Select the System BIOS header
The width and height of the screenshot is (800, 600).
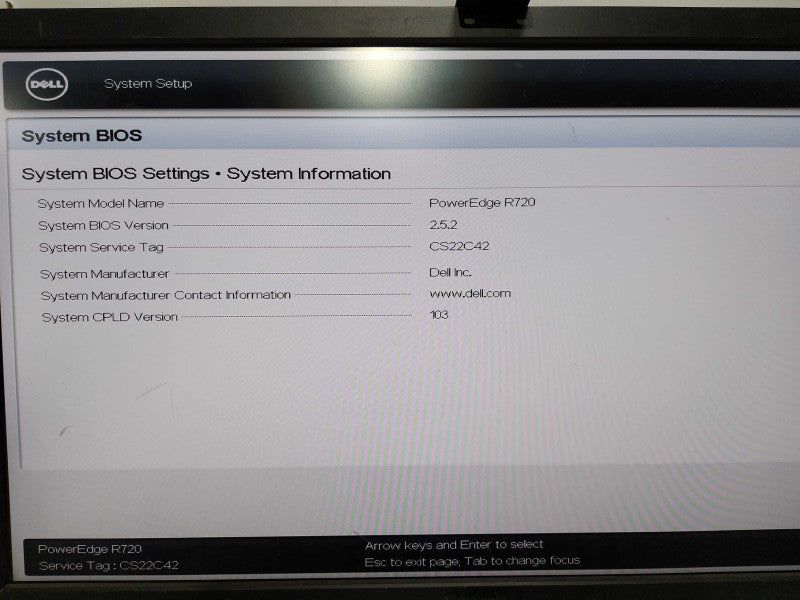82,136
